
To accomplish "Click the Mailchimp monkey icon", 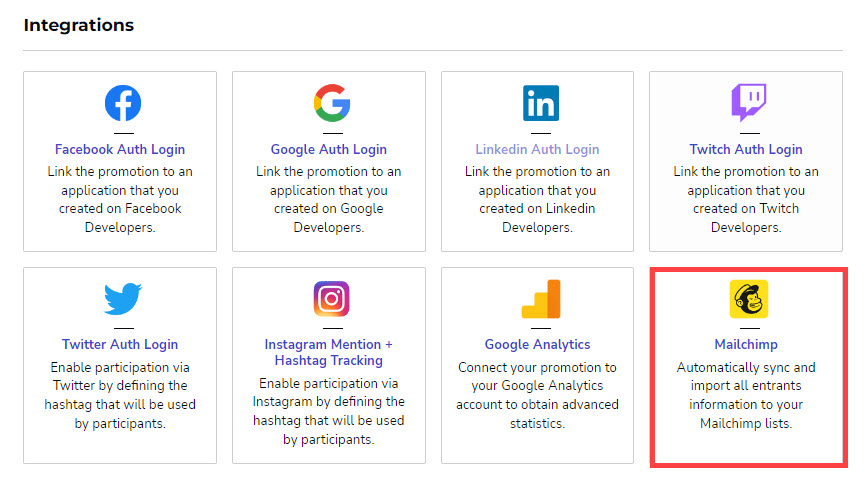I will pyautogui.click(x=747, y=299).
